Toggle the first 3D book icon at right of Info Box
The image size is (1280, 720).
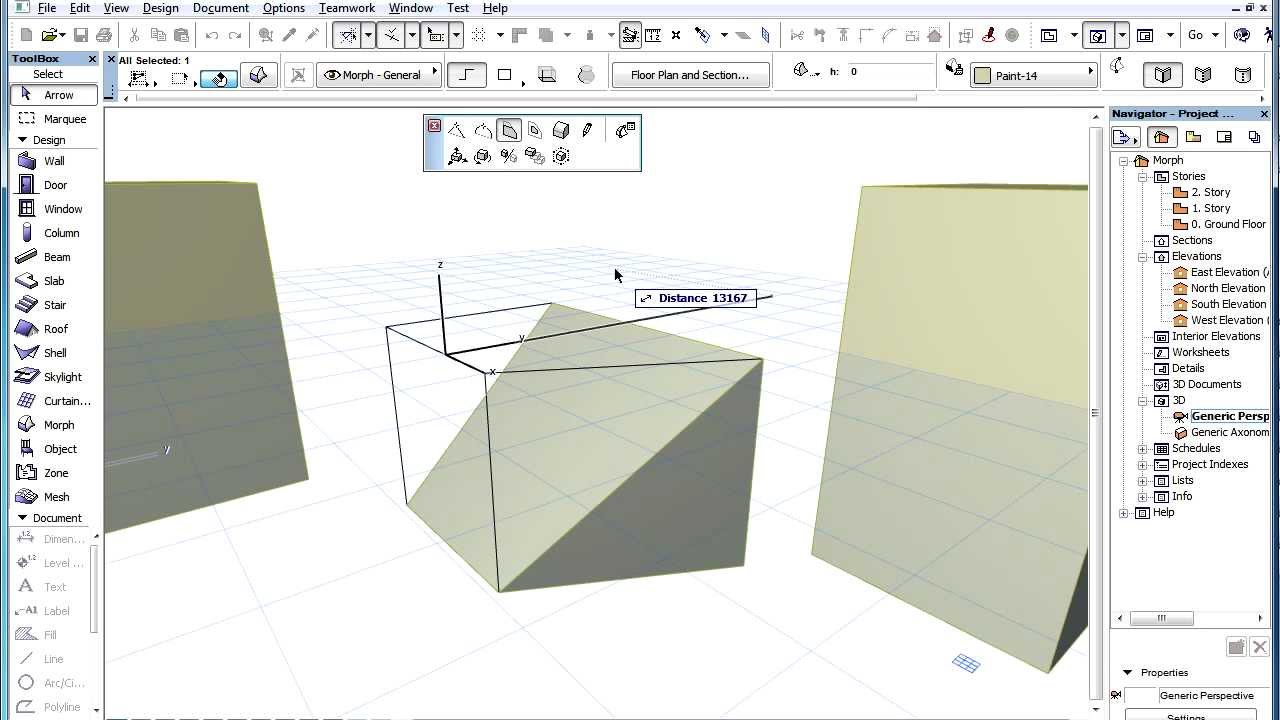(x=1163, y=75)
